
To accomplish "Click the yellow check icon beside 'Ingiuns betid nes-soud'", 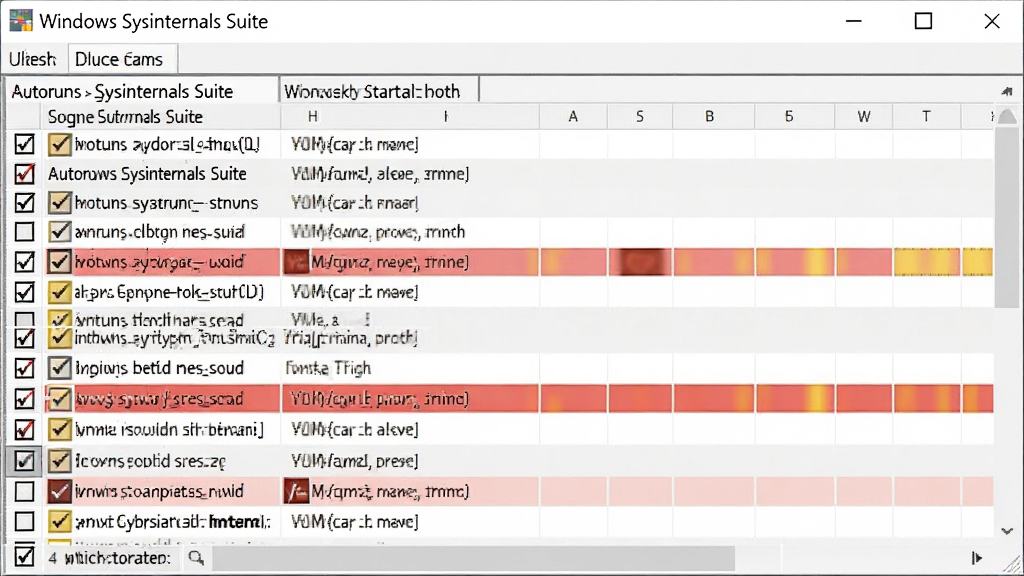I will (59, 368).
